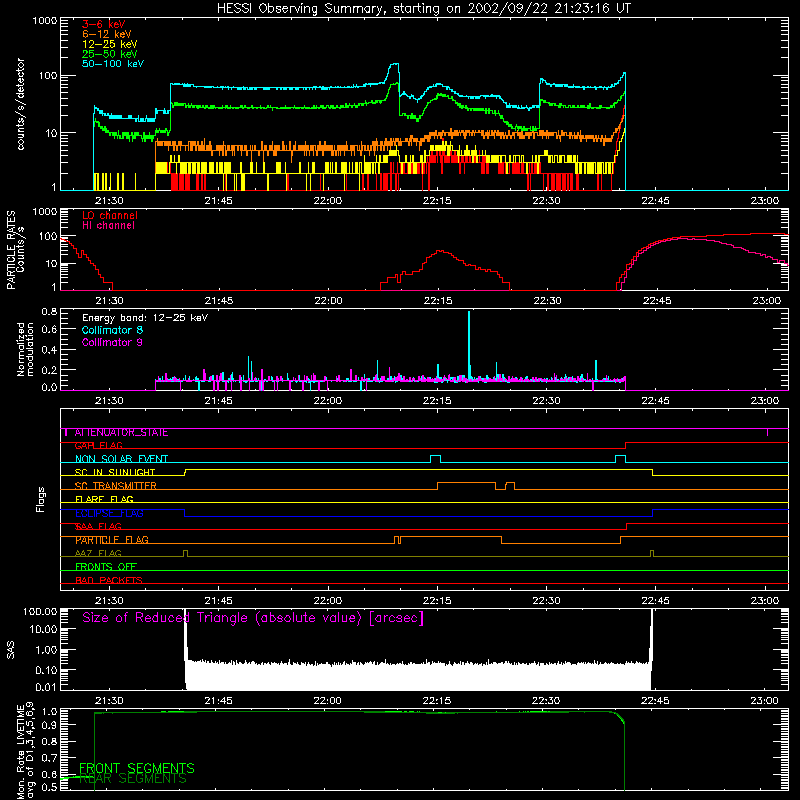
Task: Select the Collimator 9 legend entry
Action: point(112,342)
